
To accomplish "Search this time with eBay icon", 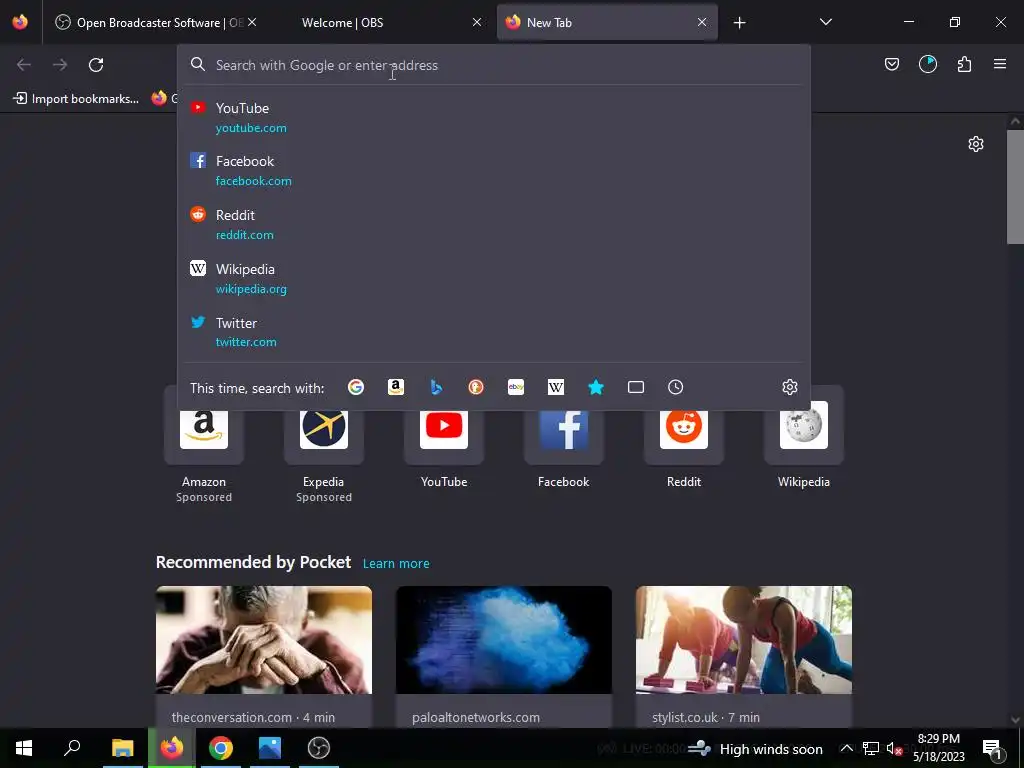I will (516, 387).
